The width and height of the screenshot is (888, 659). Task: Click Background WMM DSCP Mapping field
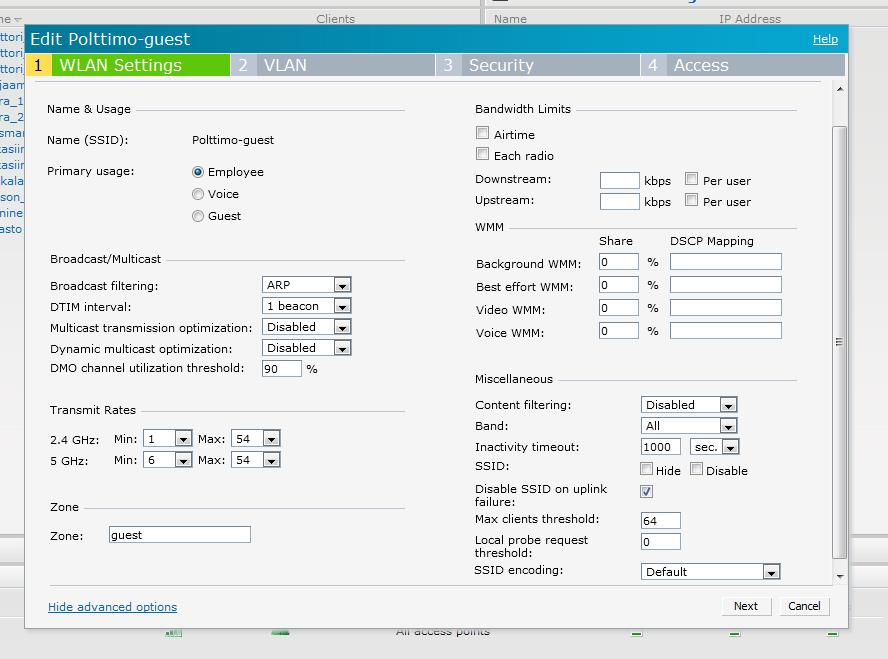[726, 262]
